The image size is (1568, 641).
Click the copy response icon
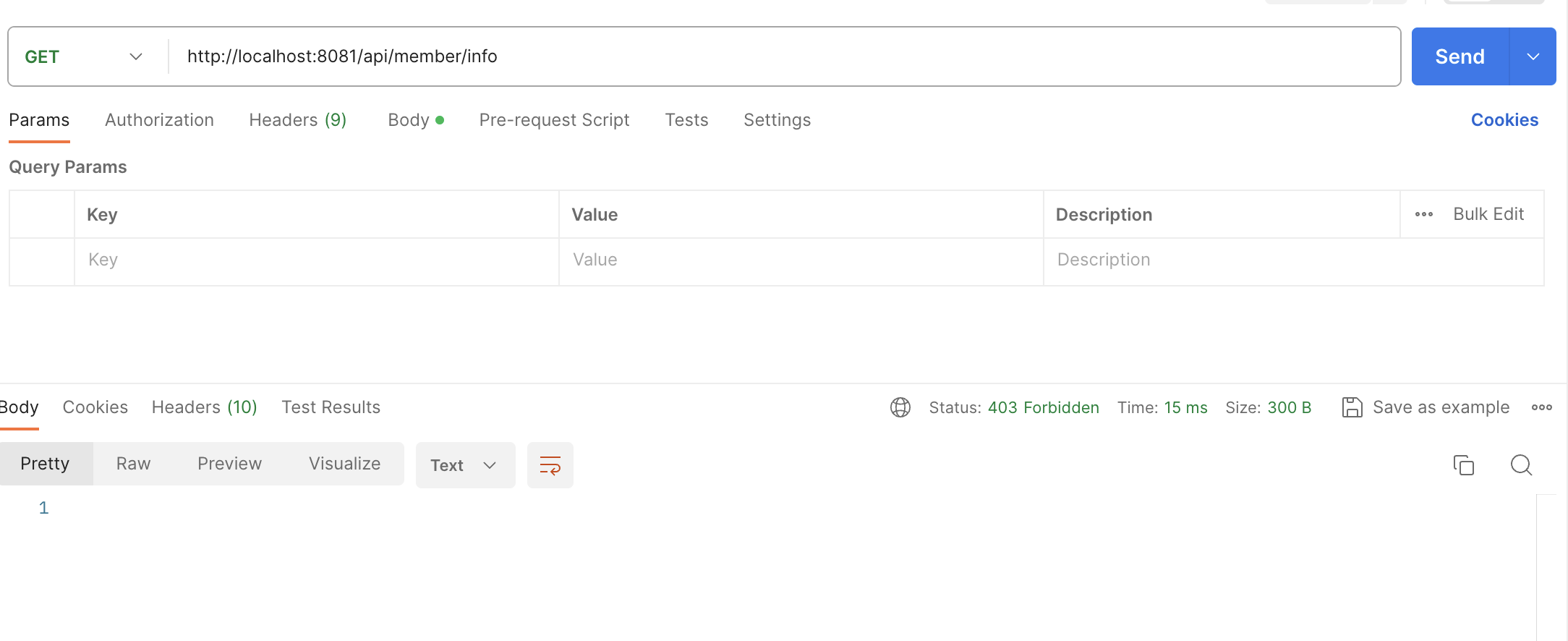coord(1463,464)
